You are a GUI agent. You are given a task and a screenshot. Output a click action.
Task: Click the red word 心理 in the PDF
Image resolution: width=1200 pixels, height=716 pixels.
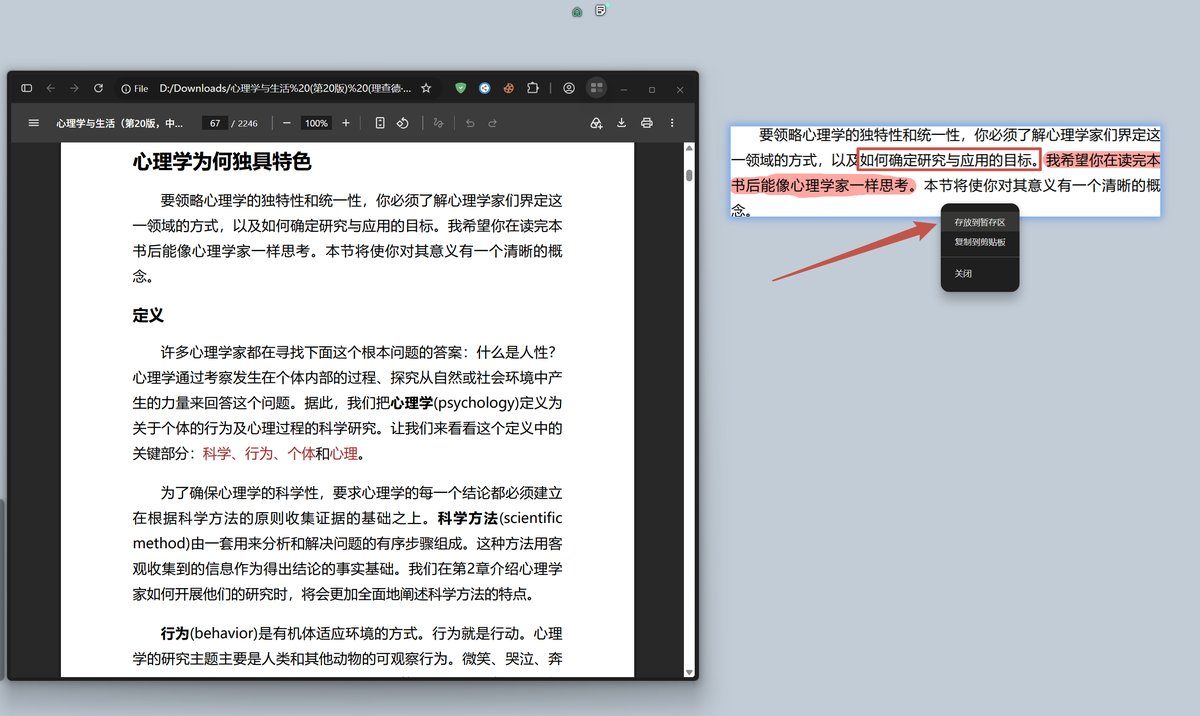pos(344,454)
